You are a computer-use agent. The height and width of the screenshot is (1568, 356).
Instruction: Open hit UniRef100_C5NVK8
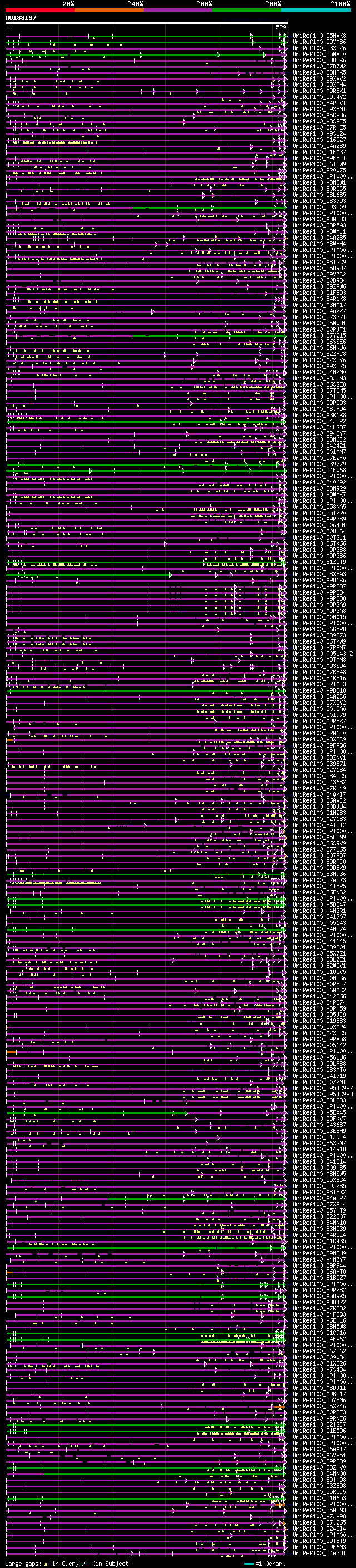point(319,36)
